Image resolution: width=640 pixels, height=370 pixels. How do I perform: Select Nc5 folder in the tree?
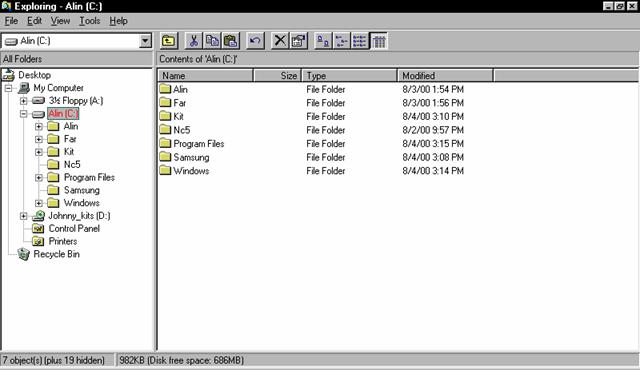72,164
